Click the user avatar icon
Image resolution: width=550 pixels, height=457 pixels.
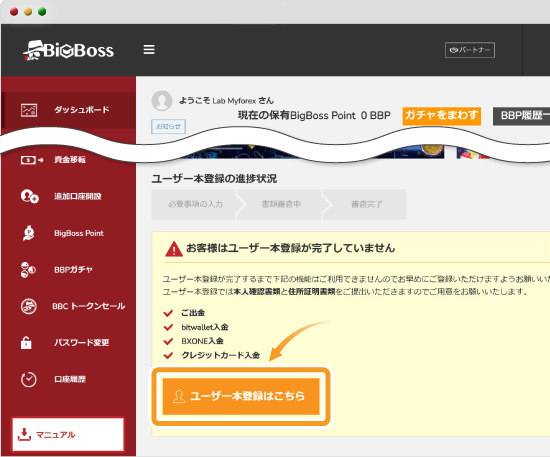pos(162,101)
